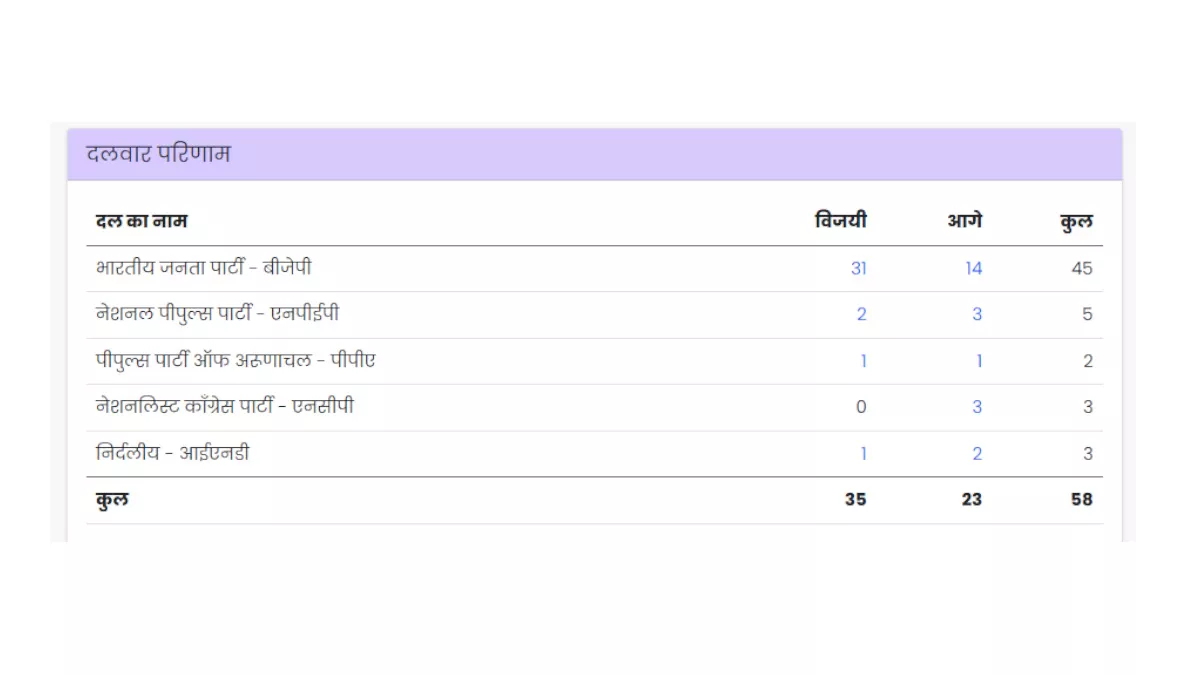Viewport: 1200px width, 675px height.
Task: Click the दल का नाम column header
Action: tap(141, 220)
